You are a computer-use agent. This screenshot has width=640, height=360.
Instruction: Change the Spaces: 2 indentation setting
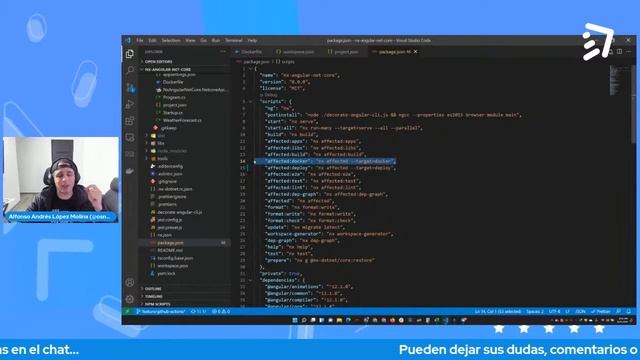point(535,311)
